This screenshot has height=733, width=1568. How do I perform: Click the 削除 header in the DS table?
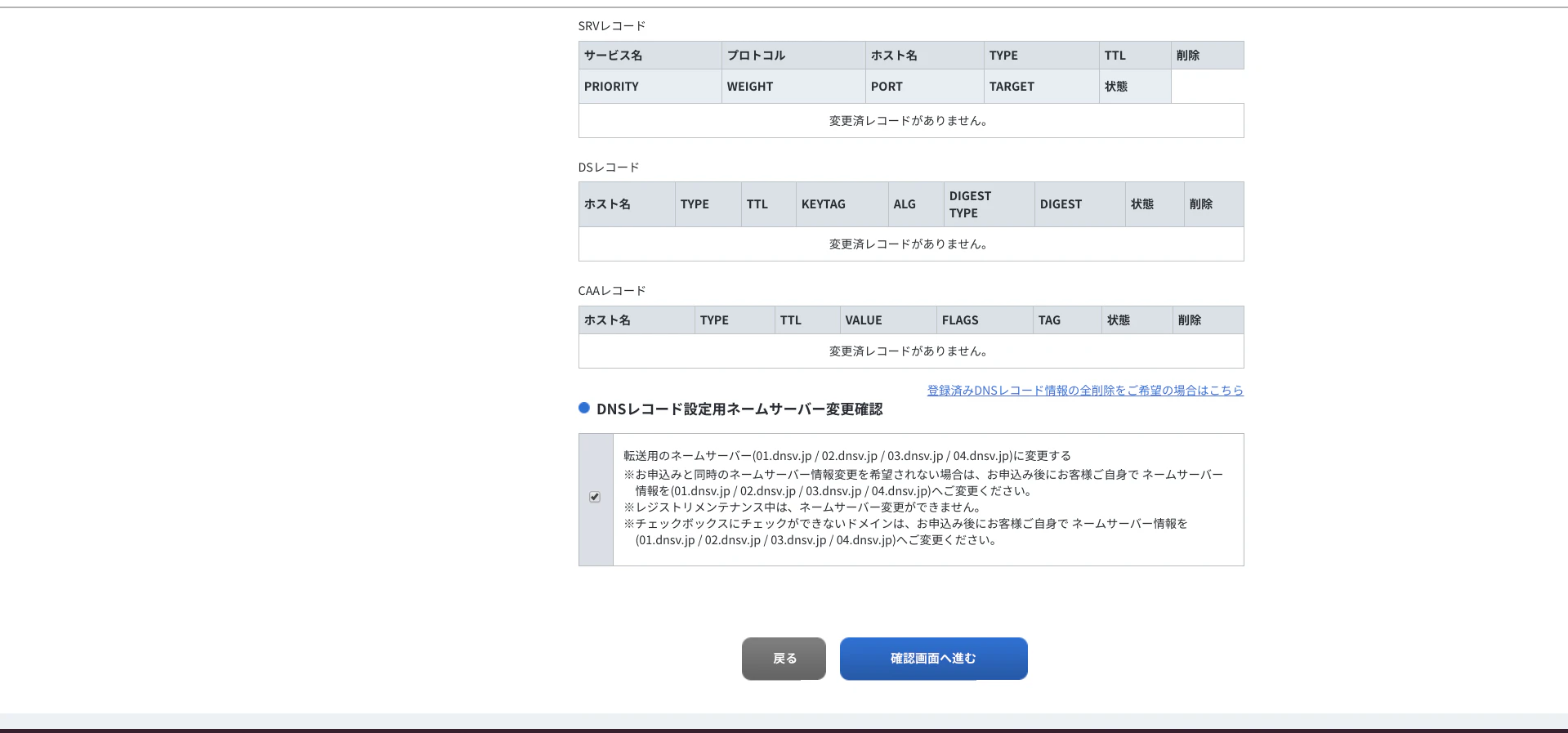[x=1213, y=204]
